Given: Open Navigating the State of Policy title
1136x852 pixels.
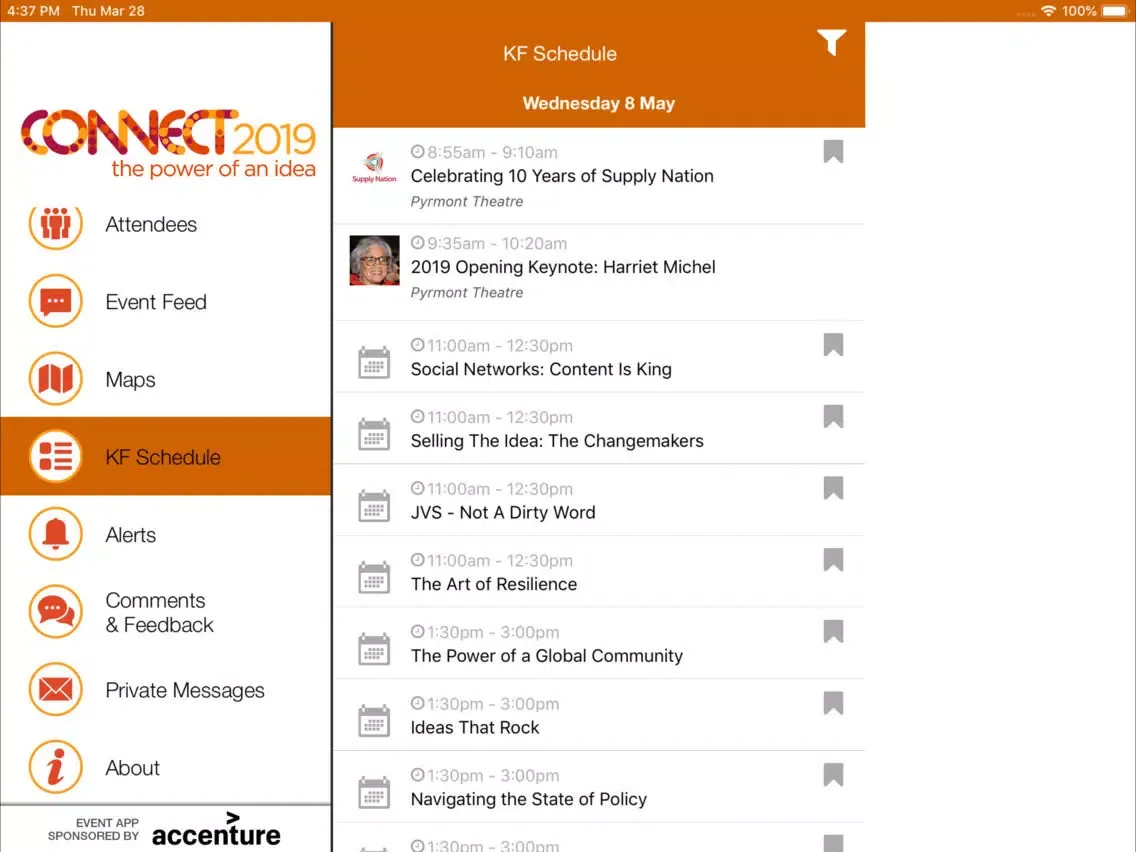Looking at the screenshot, I should tap(529, 800).
